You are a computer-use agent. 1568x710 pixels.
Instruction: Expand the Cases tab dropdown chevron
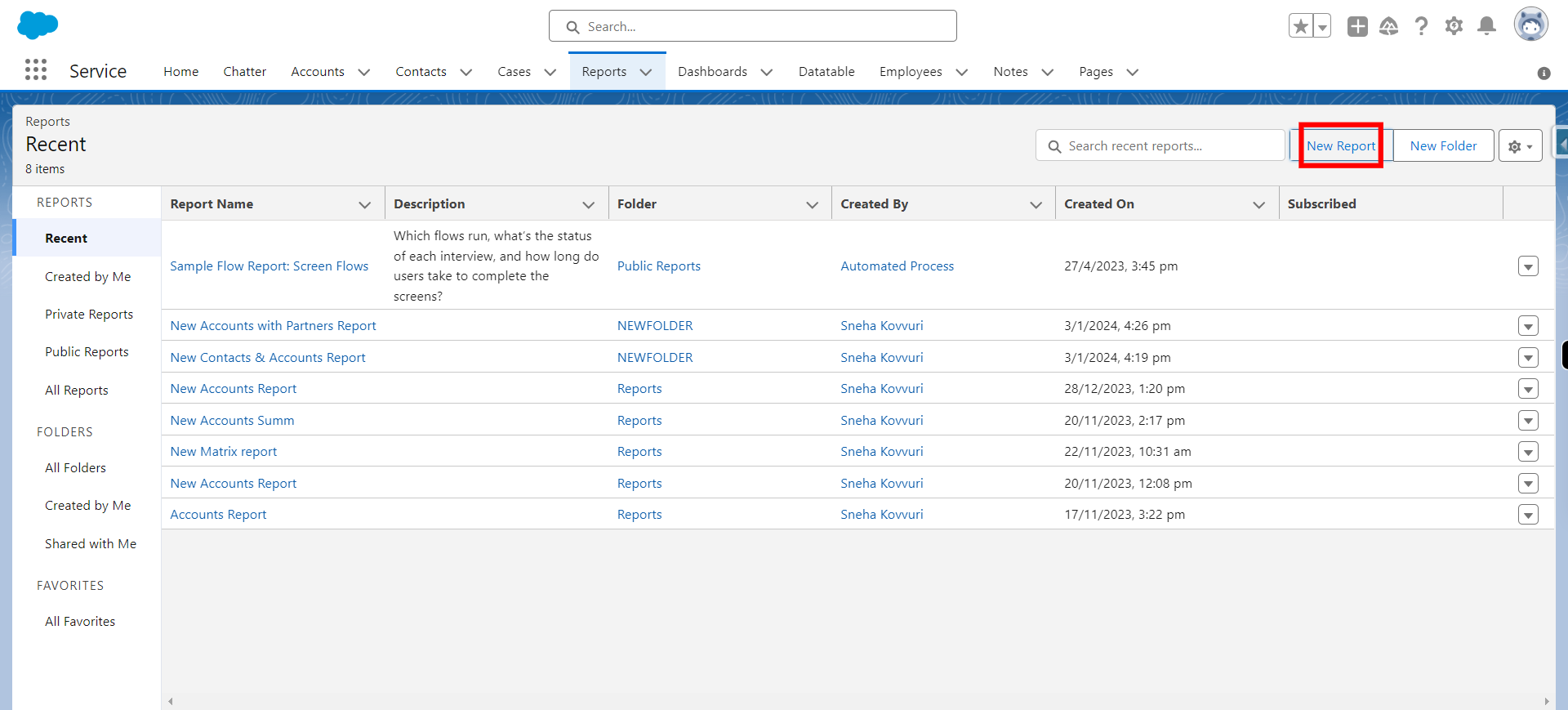point(550,72)
